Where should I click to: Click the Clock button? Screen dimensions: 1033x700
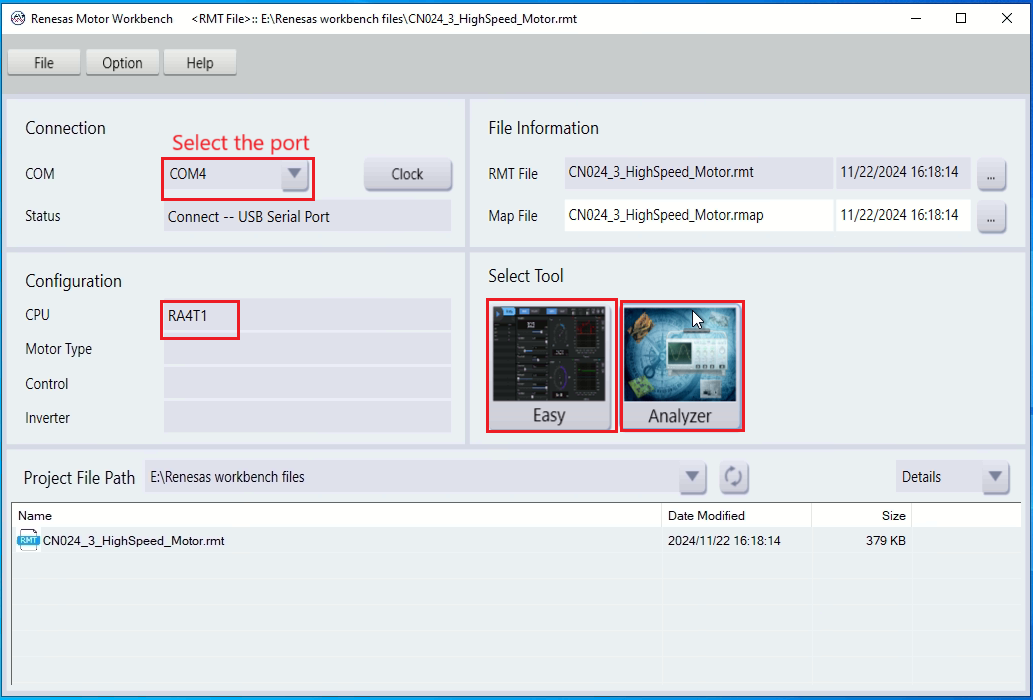point(408,174)
